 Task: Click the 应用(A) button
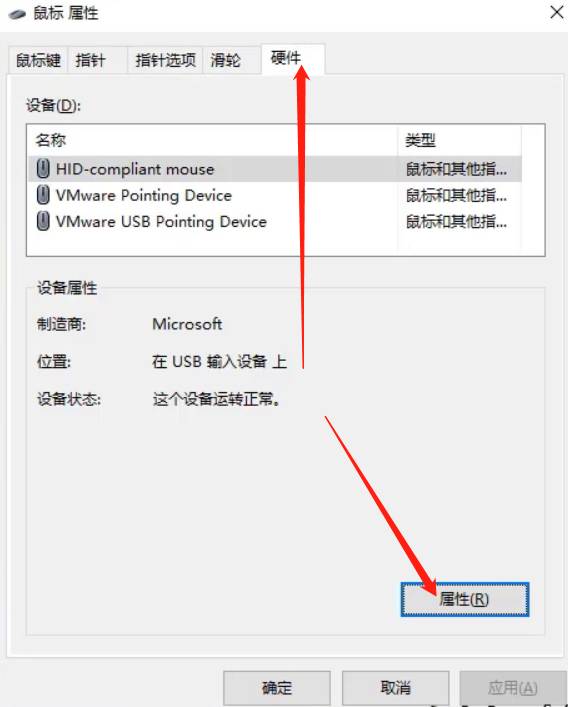[513, 688]
